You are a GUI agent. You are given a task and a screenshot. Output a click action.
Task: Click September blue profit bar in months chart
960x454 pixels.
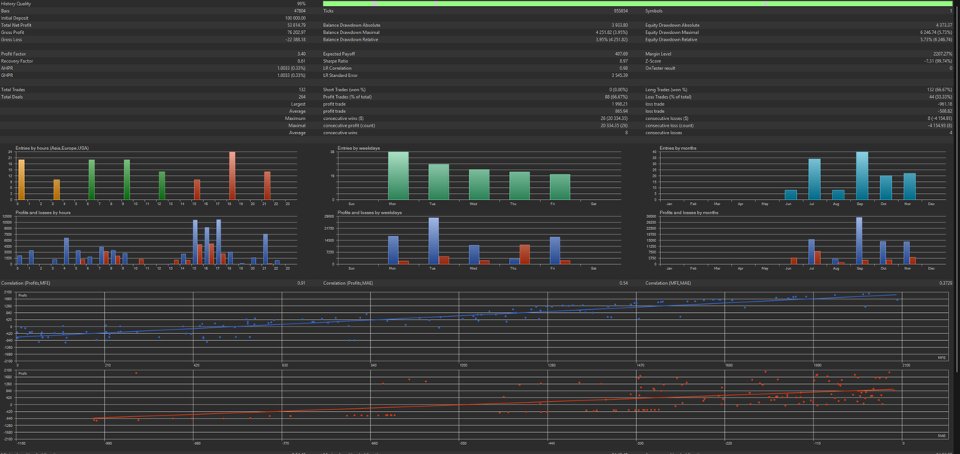(859, 241)
